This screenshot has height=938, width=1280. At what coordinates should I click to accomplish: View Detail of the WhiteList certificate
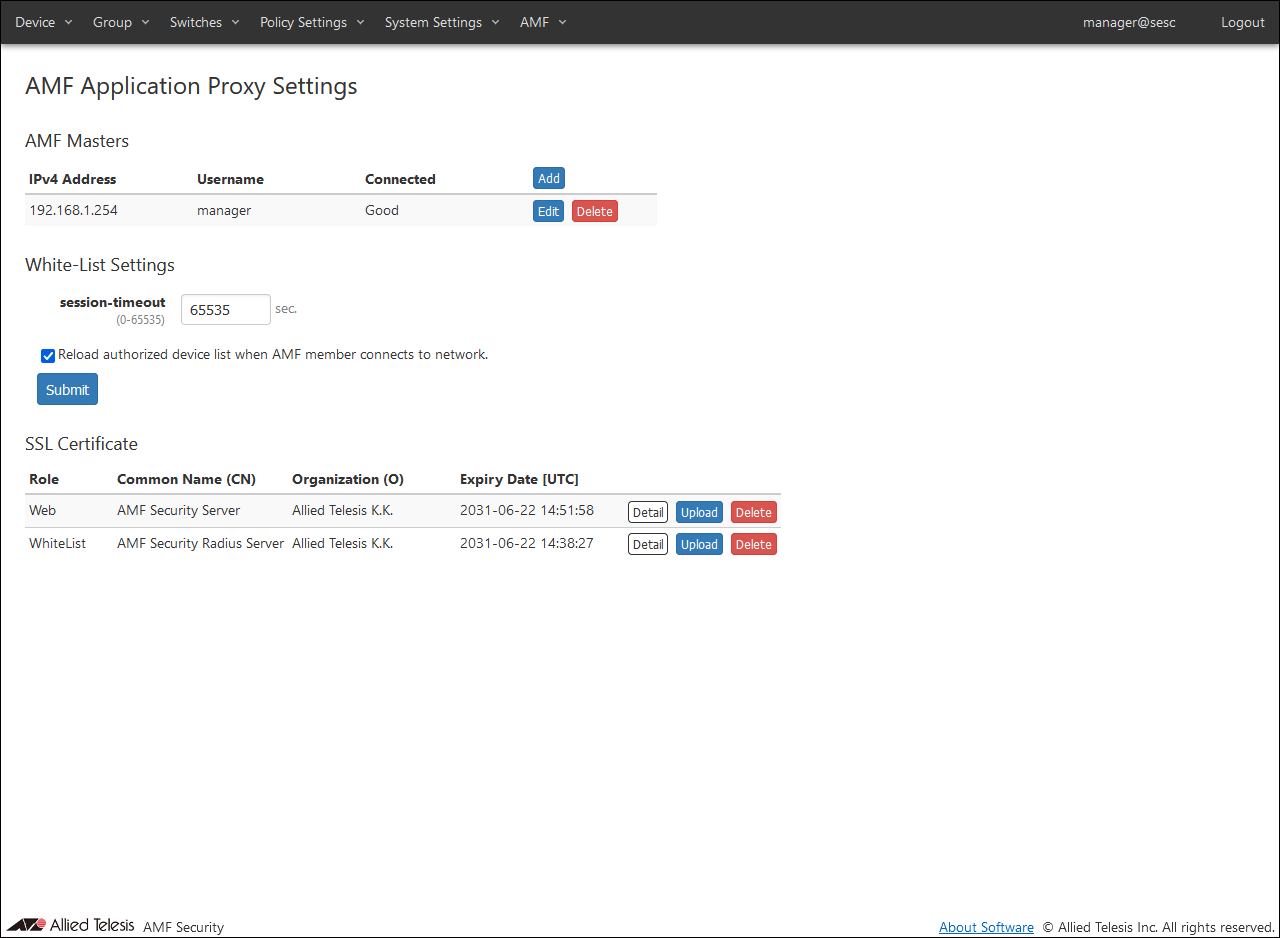(x=647, y=544)
